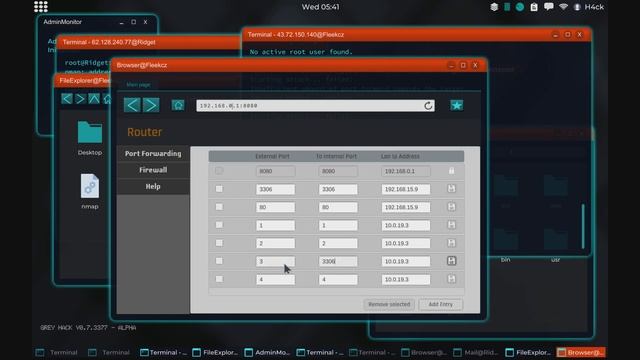
Task: Focus the AdminMonitor window title
Action: [x=62, y=22]
